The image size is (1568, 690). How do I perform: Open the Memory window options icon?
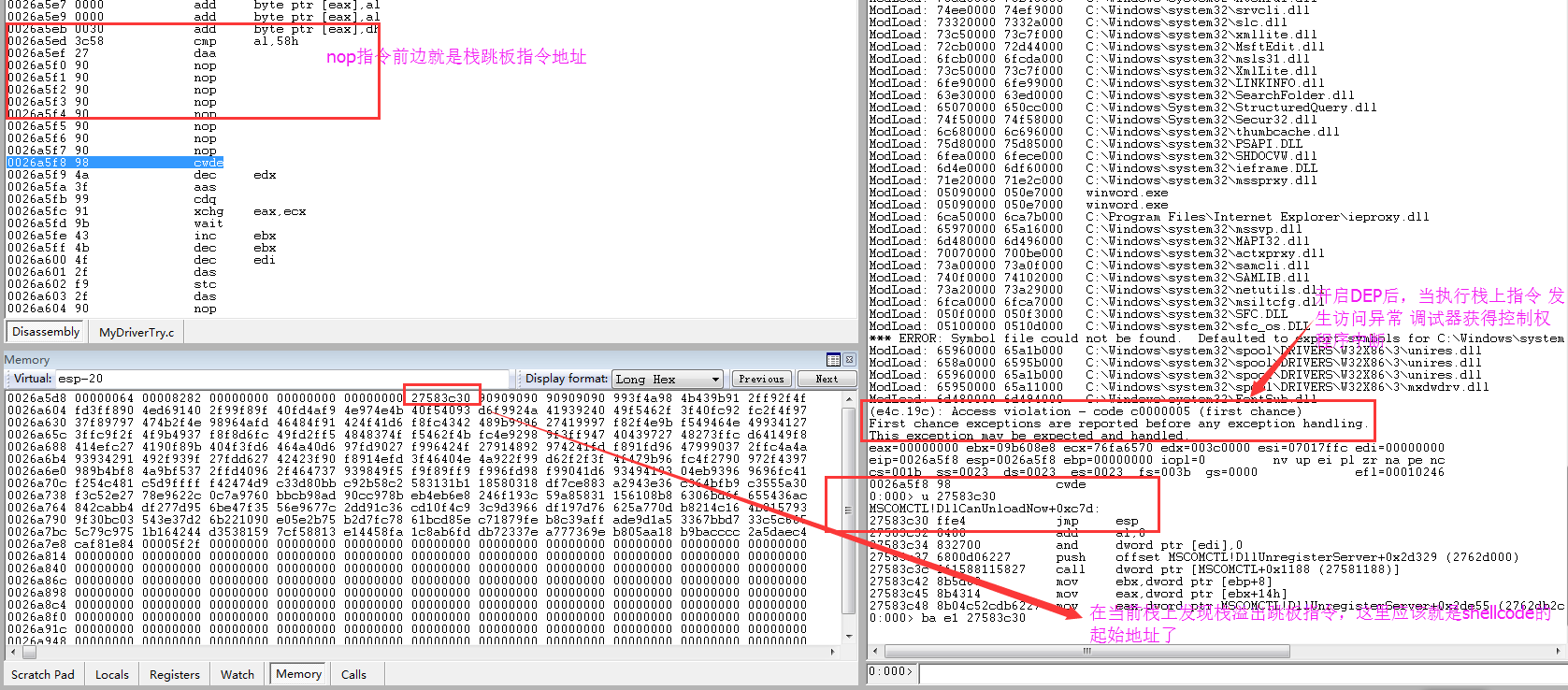click(x=833, y=360)
